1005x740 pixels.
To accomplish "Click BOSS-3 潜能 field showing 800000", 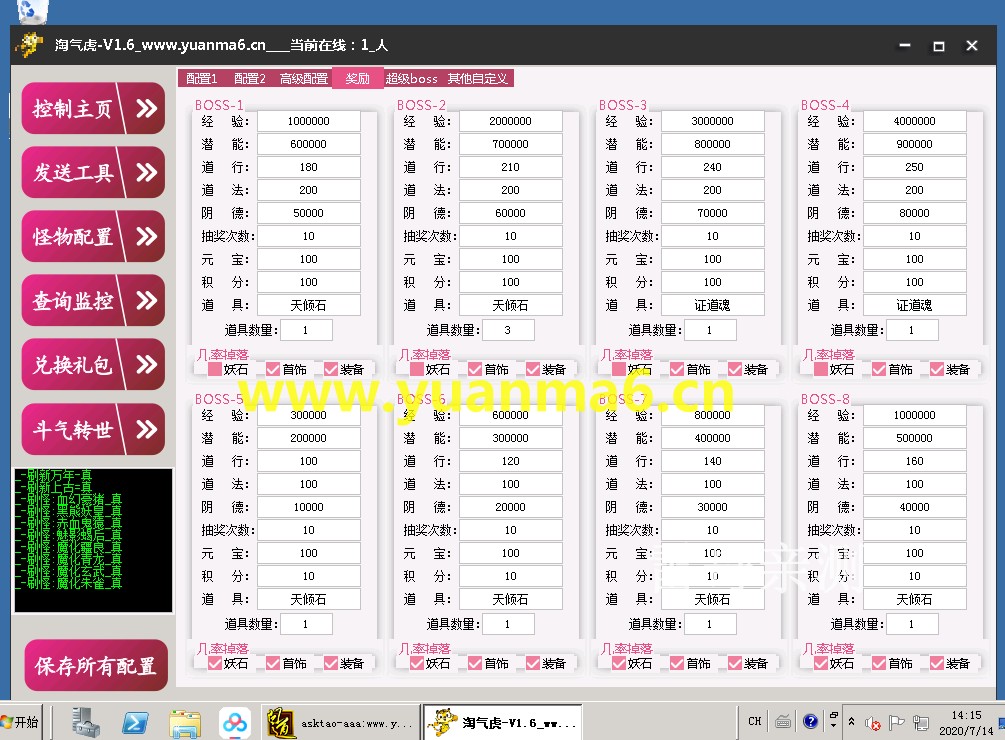I will coord(712,144).
